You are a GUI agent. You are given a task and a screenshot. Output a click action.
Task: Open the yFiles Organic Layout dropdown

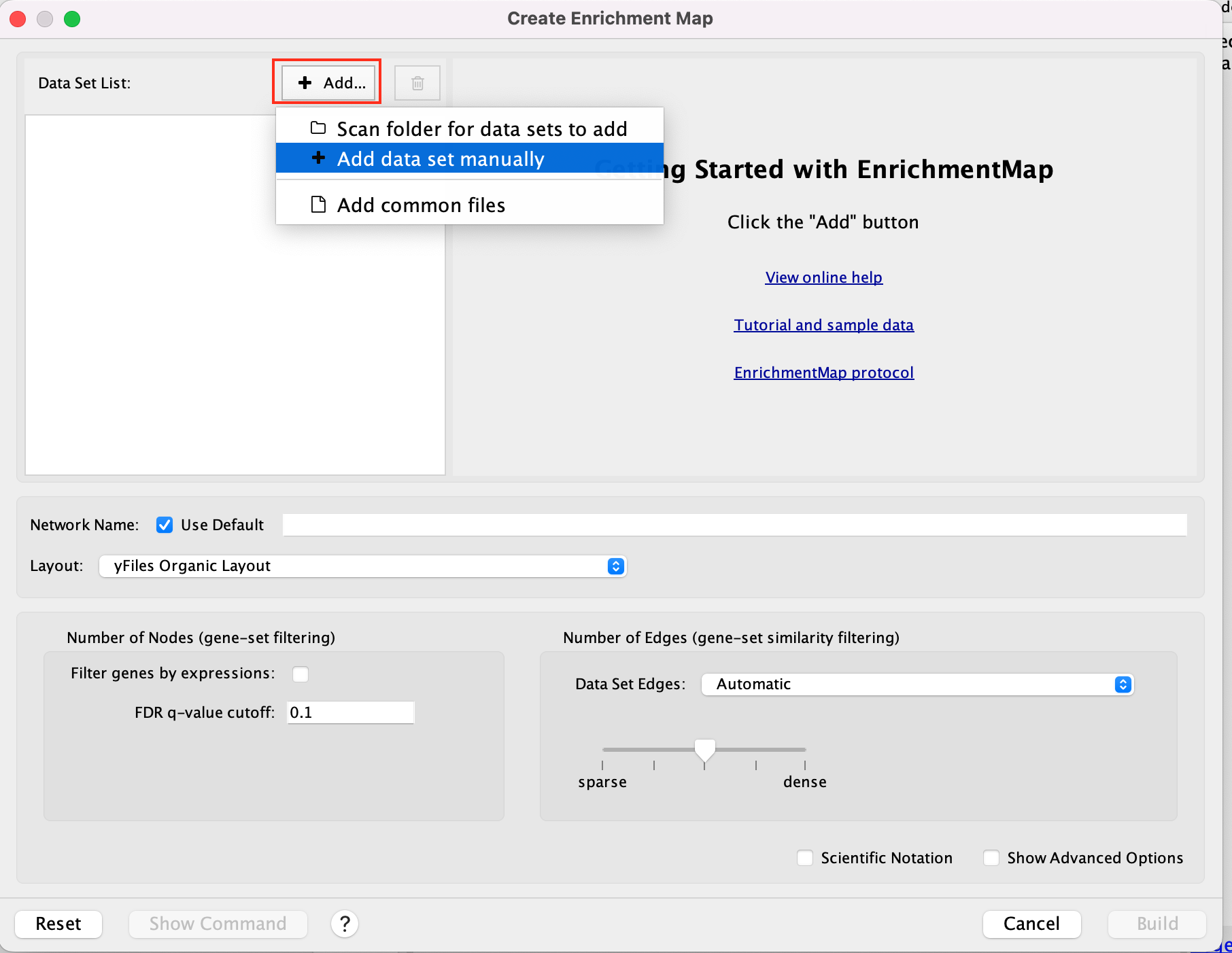[362, 566]
